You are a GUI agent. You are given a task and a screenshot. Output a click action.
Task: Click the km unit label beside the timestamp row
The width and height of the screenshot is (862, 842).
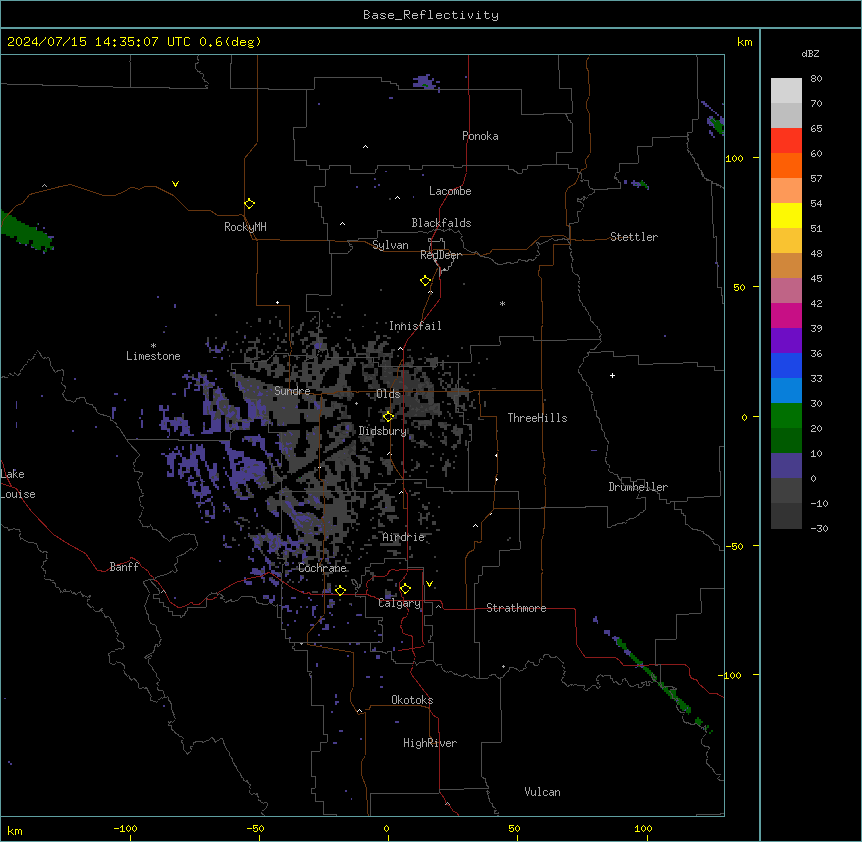(744, 42)
